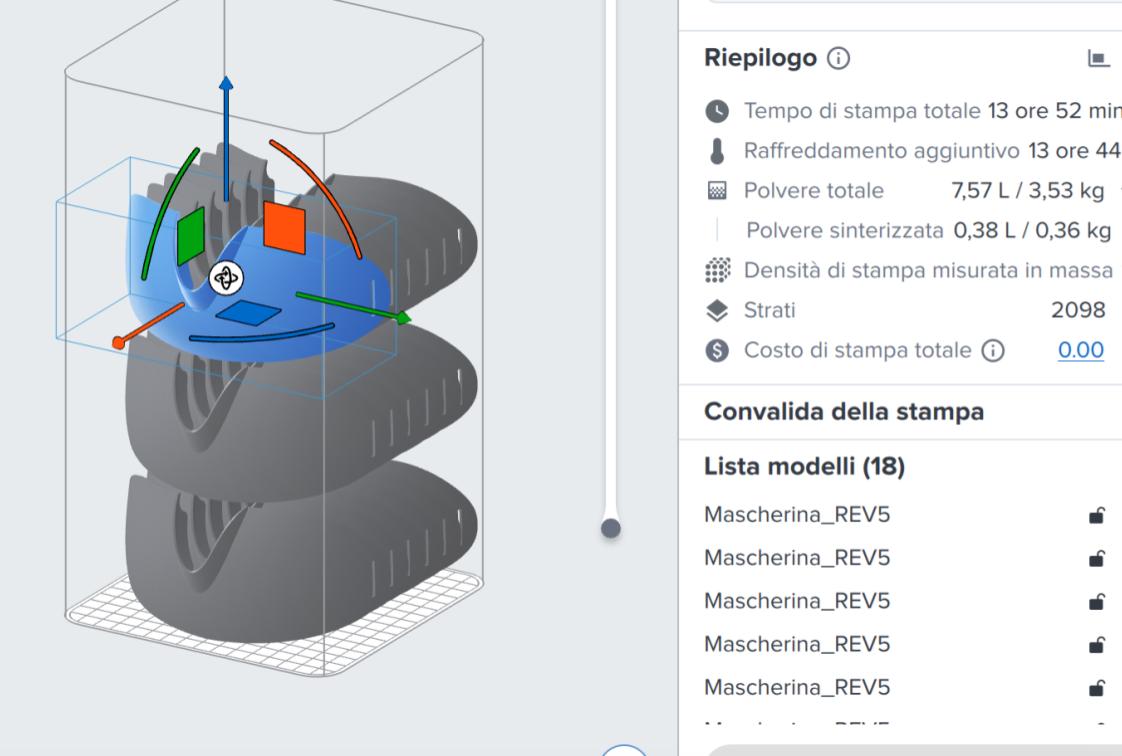Screen dimensions: 1122x756
Task: Open the Riepilogo info icon
Action: (838, 58)
